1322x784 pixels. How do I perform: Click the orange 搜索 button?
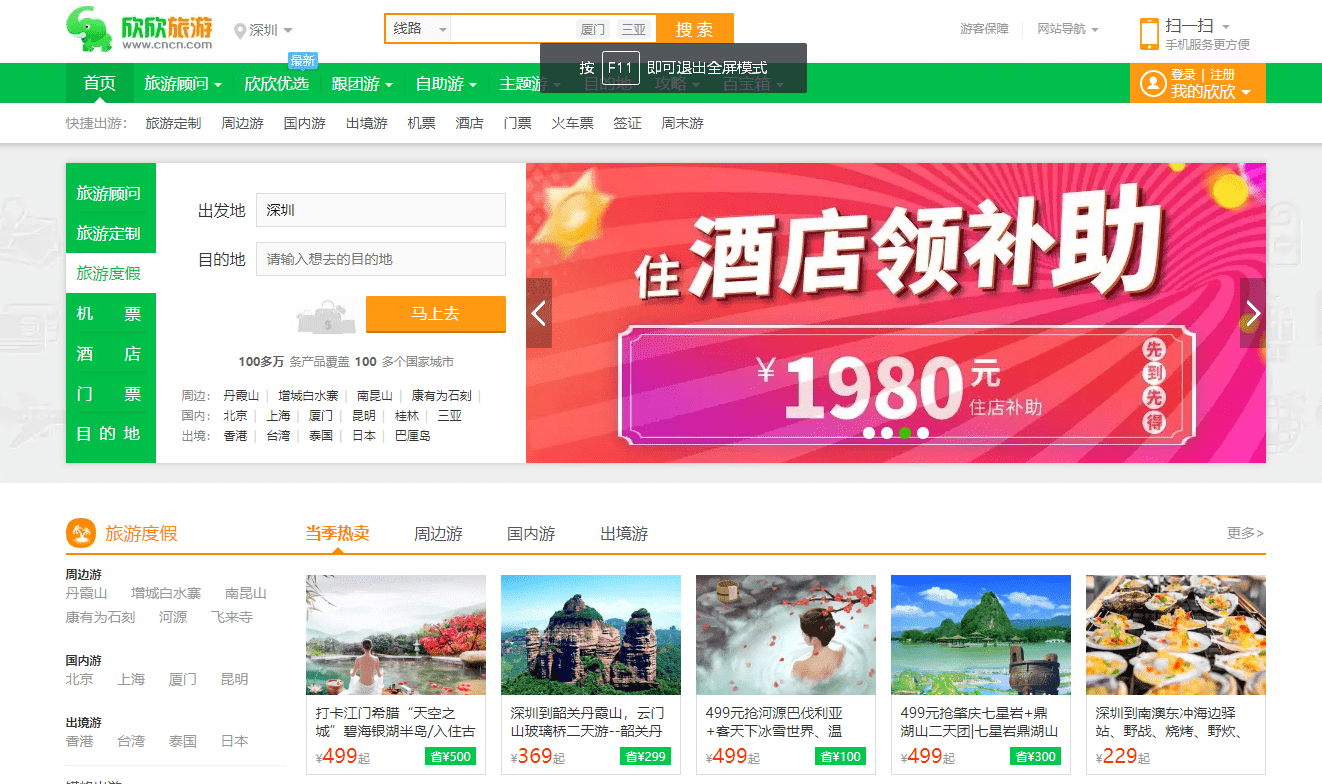695,29
